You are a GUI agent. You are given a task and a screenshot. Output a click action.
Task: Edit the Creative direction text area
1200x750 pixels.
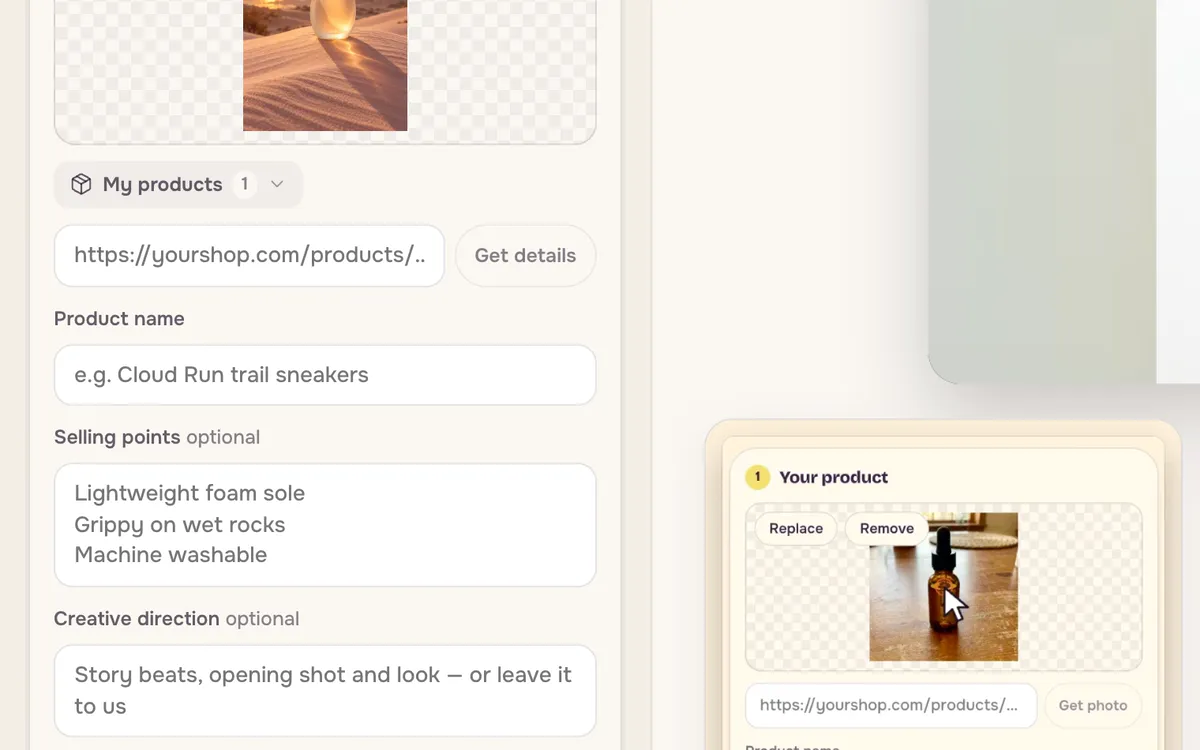click(x=325, y=690)
